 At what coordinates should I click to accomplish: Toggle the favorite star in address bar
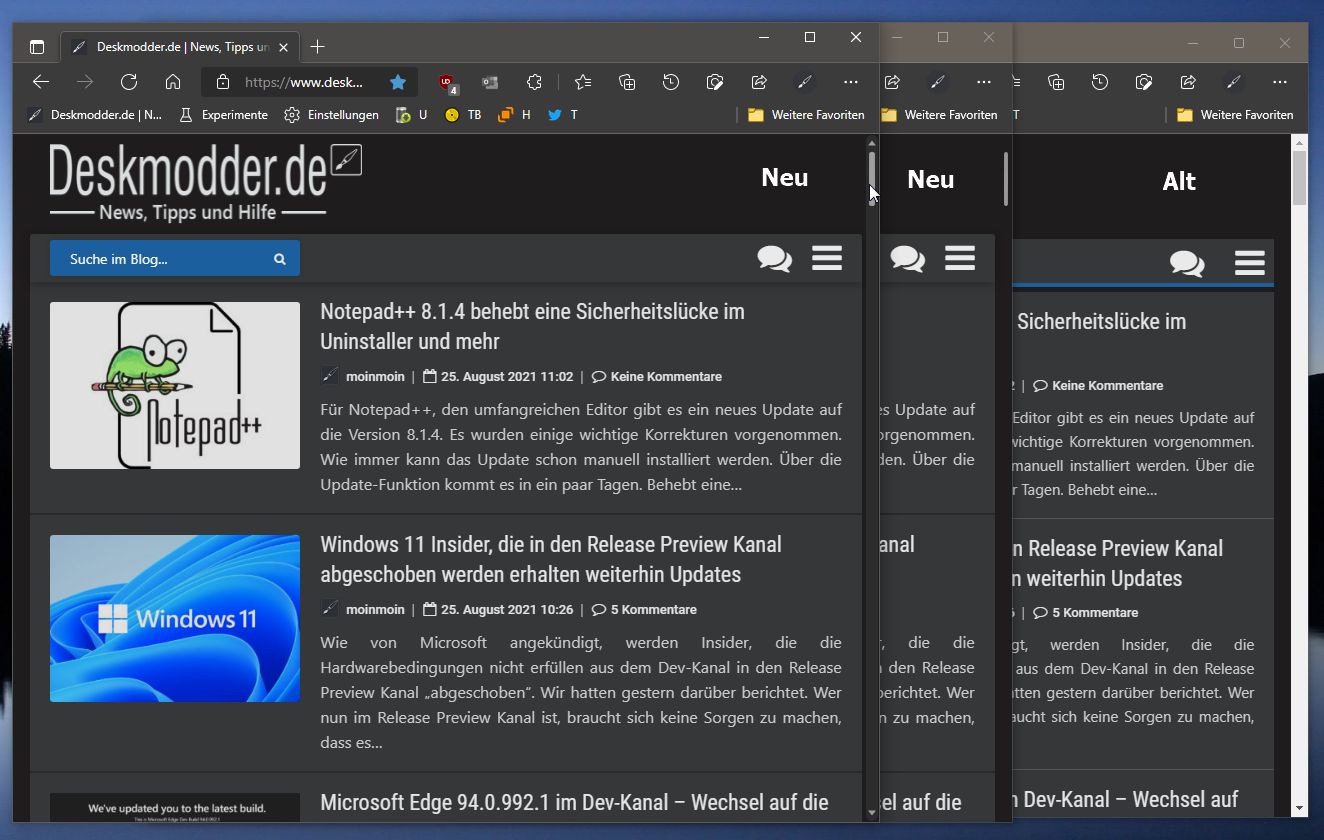tap(397, 82)
